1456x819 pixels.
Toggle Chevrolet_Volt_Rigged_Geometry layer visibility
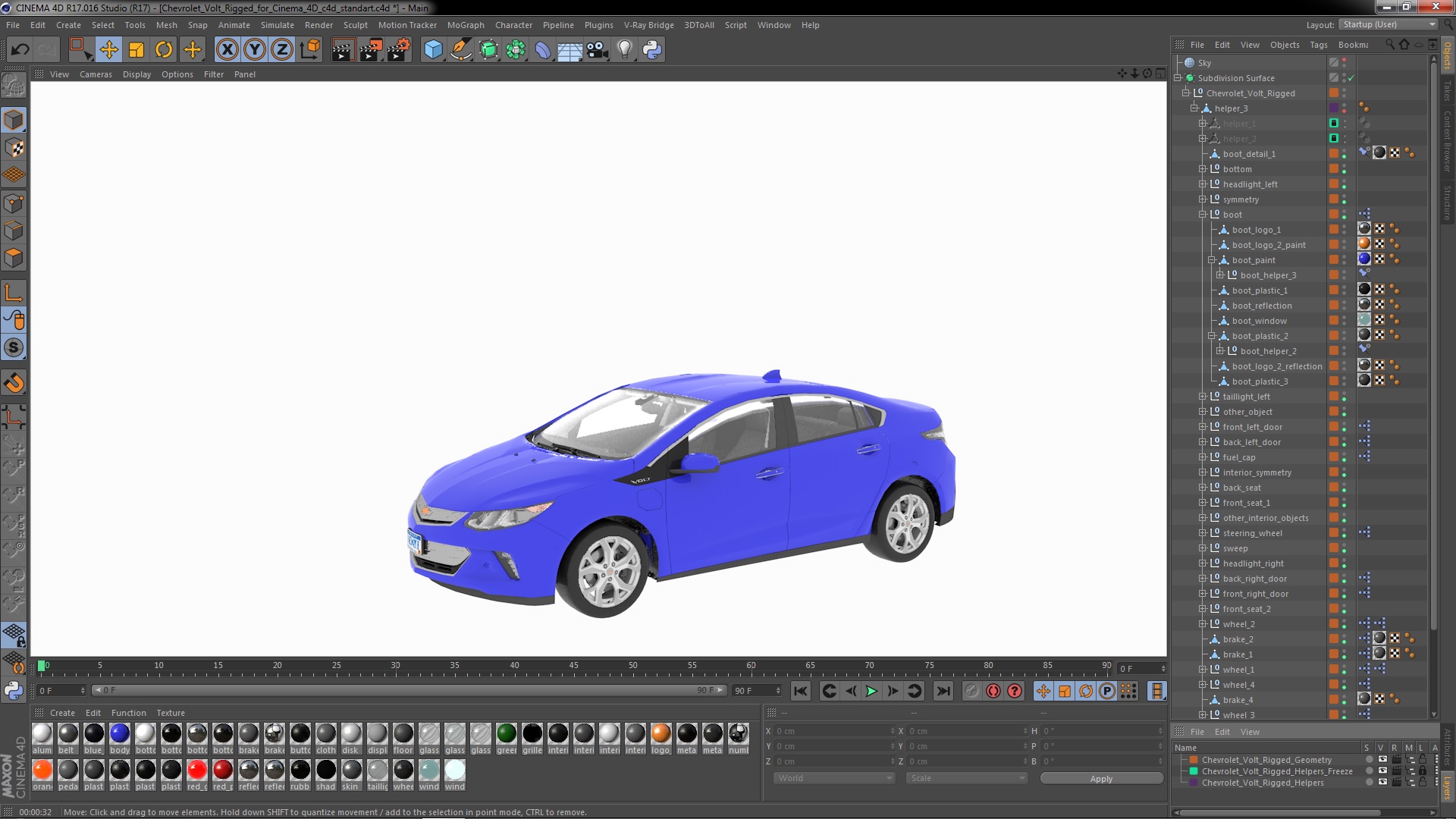click(x=1382, y=760)
